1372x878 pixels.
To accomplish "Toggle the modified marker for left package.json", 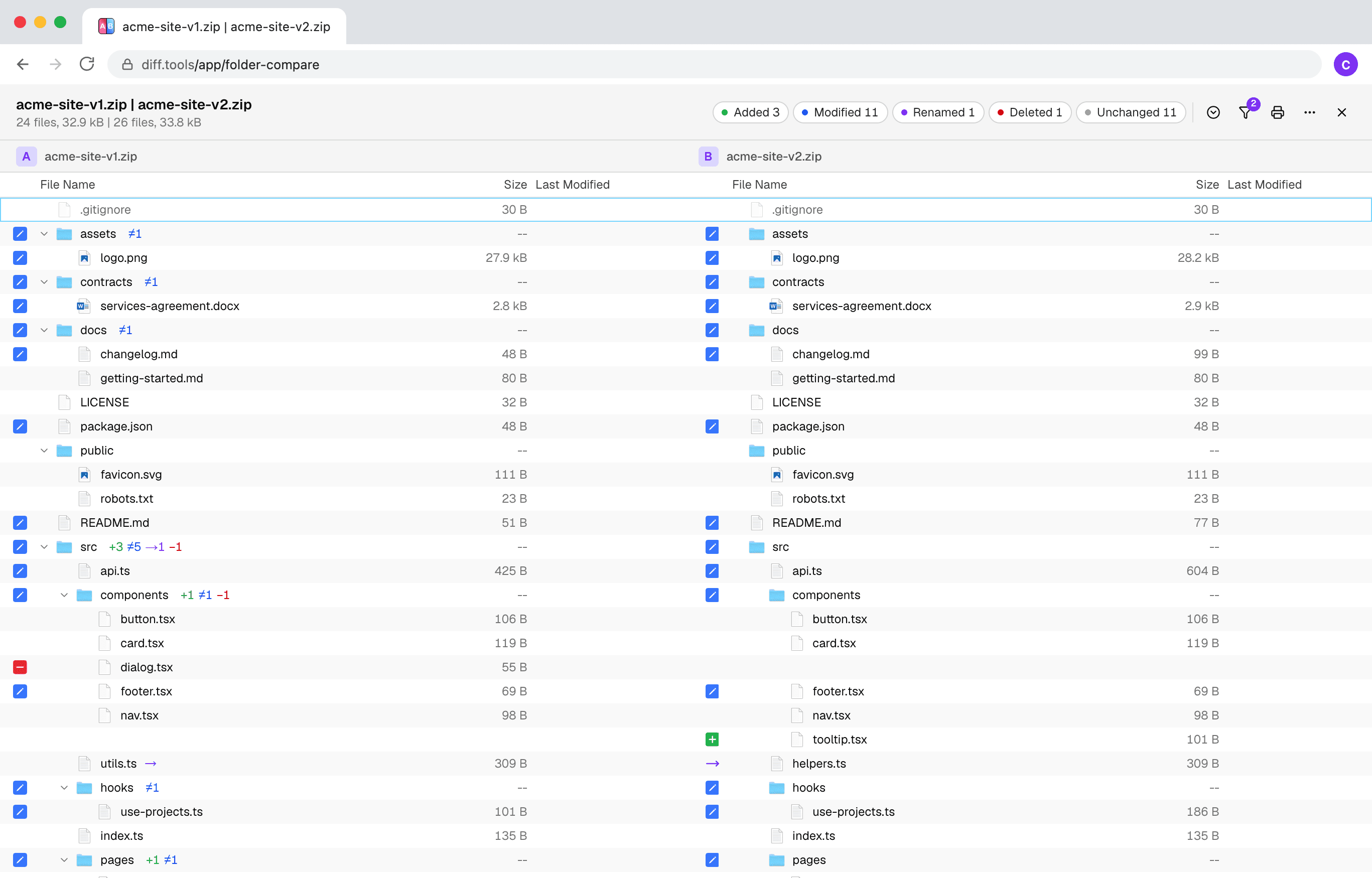I will (x=20, y=426).
